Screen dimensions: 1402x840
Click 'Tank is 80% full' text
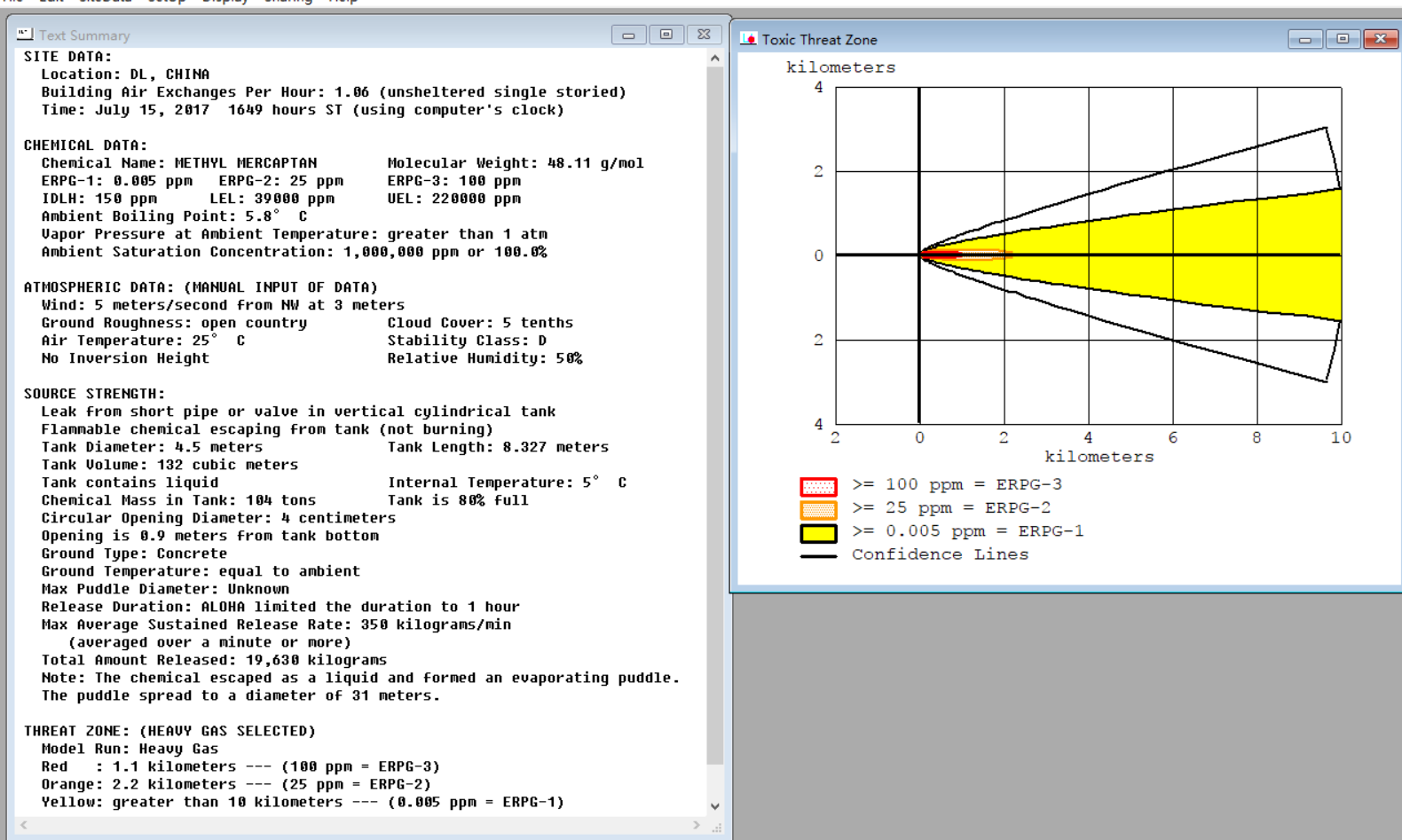coord(458,500)
